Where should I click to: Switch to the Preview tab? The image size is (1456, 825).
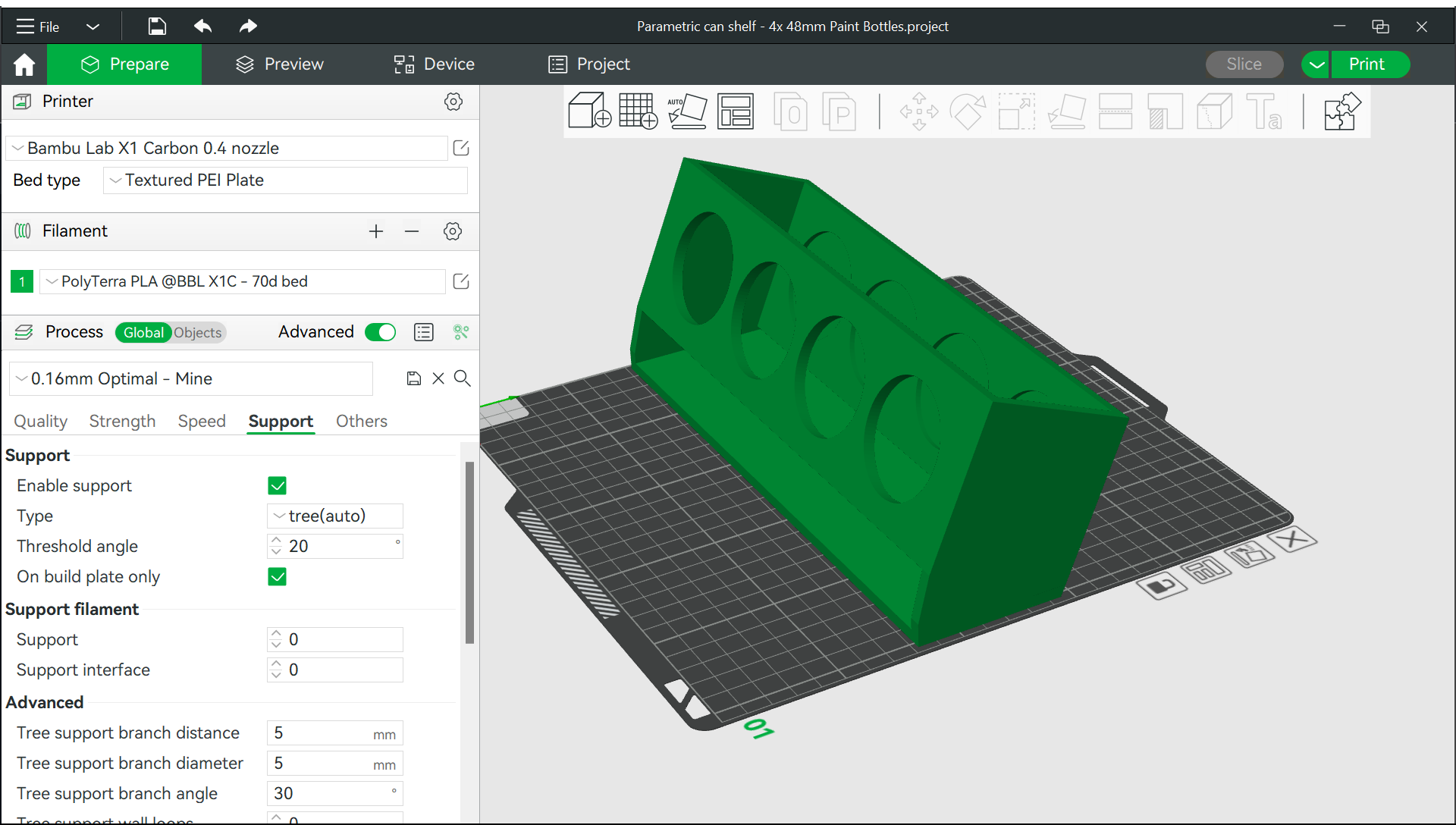[279, 64]
